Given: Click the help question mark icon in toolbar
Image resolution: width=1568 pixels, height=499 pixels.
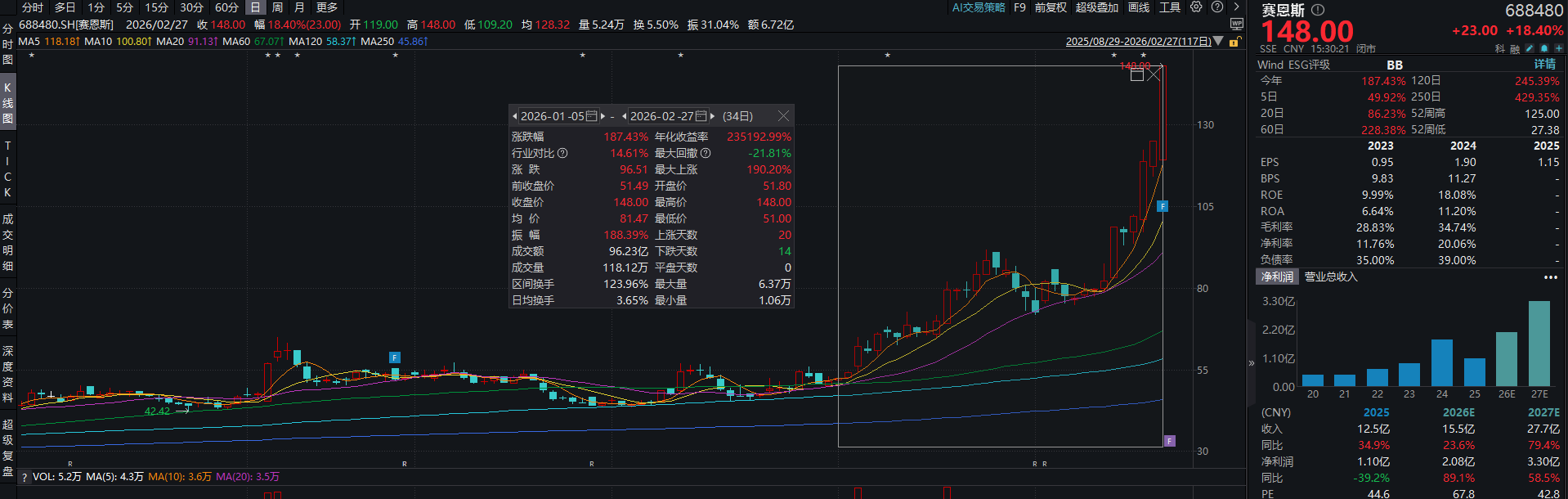Looking at the screenshot, I should click(1217, 7).
